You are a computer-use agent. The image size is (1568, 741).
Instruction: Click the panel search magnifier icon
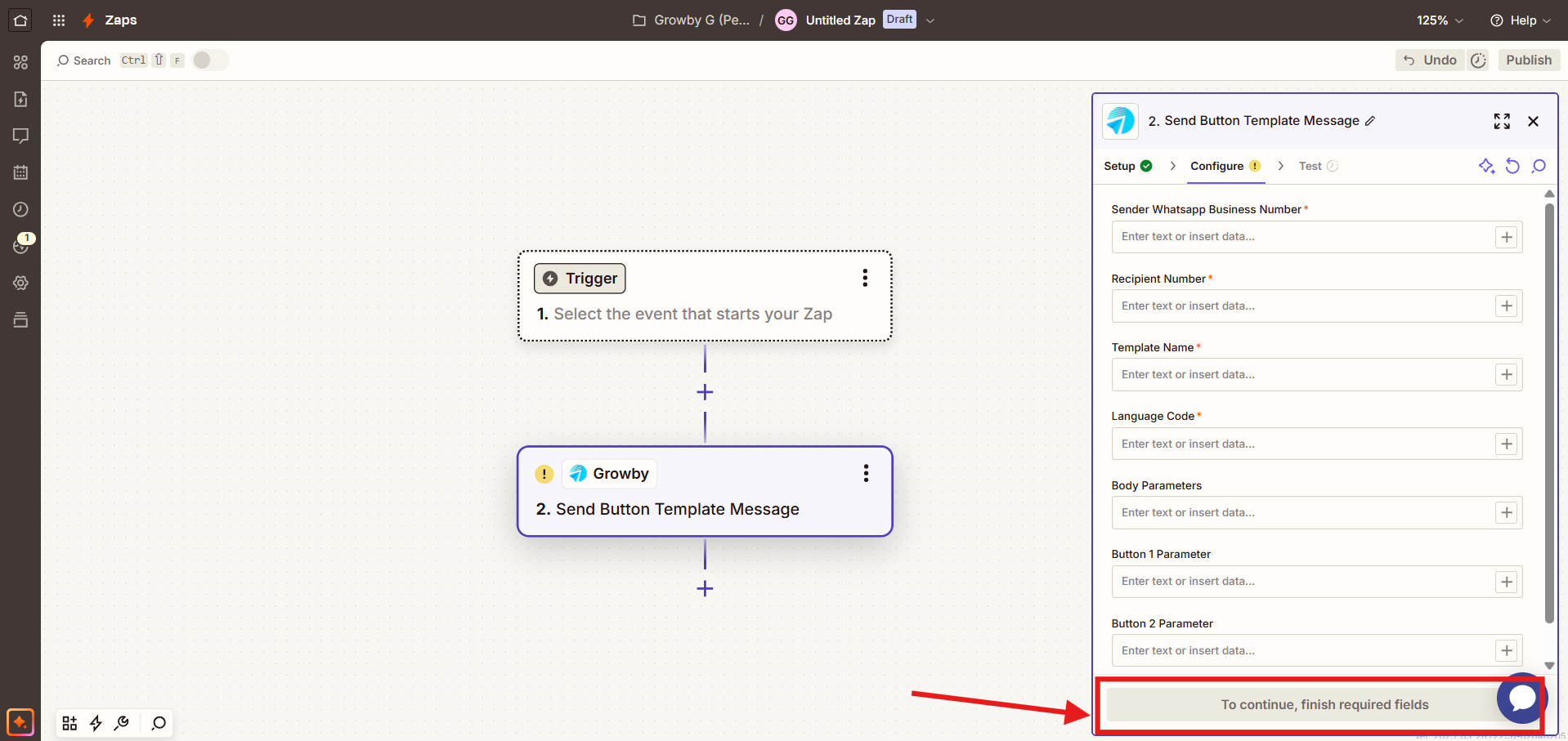(x=1539, y=166)
